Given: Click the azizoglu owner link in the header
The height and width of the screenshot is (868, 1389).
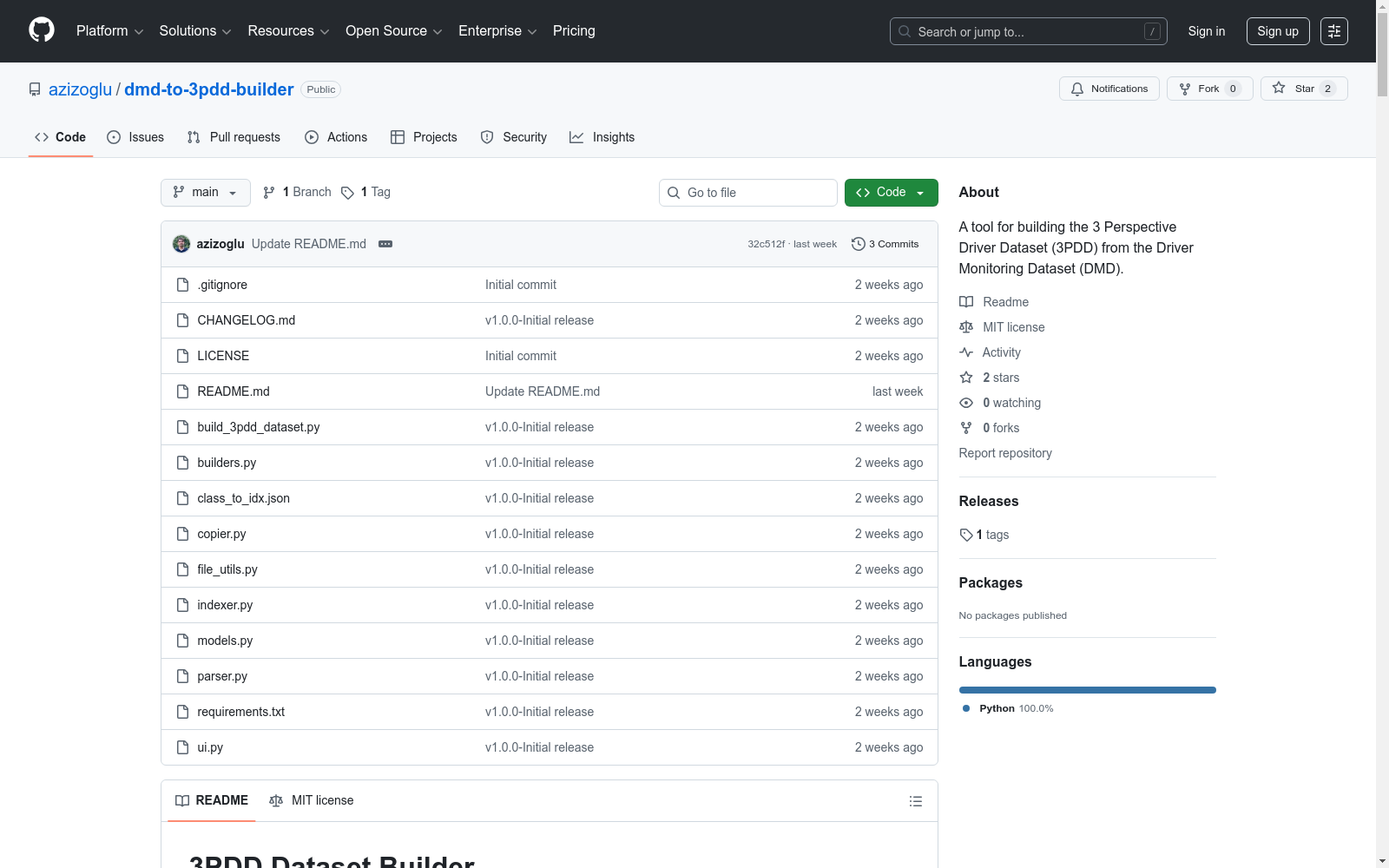Looking at the screenshot, I should (x=80, y=89).
